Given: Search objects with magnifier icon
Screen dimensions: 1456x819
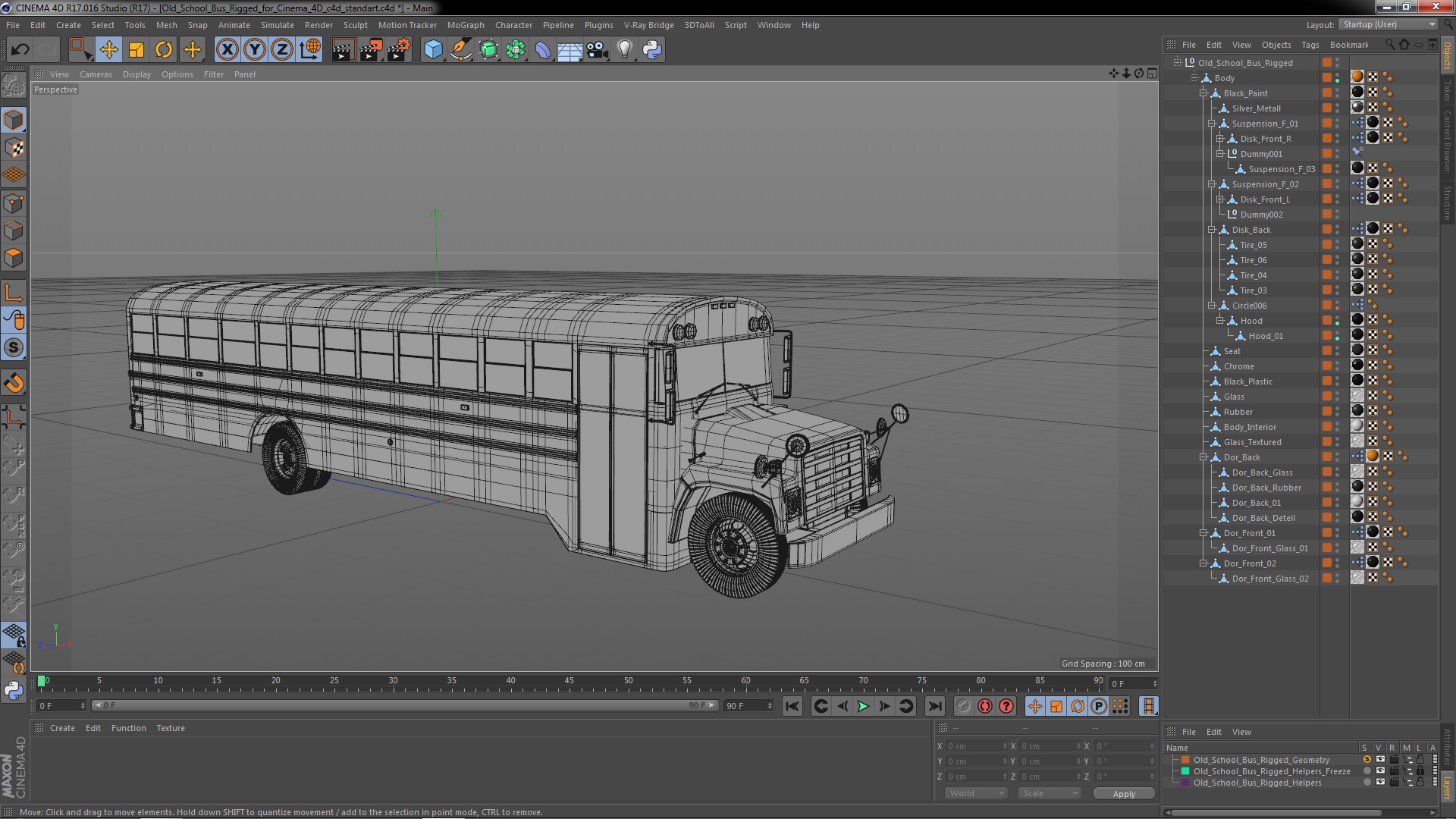Looking at the screenshot, I should [x=1389, y=45].
